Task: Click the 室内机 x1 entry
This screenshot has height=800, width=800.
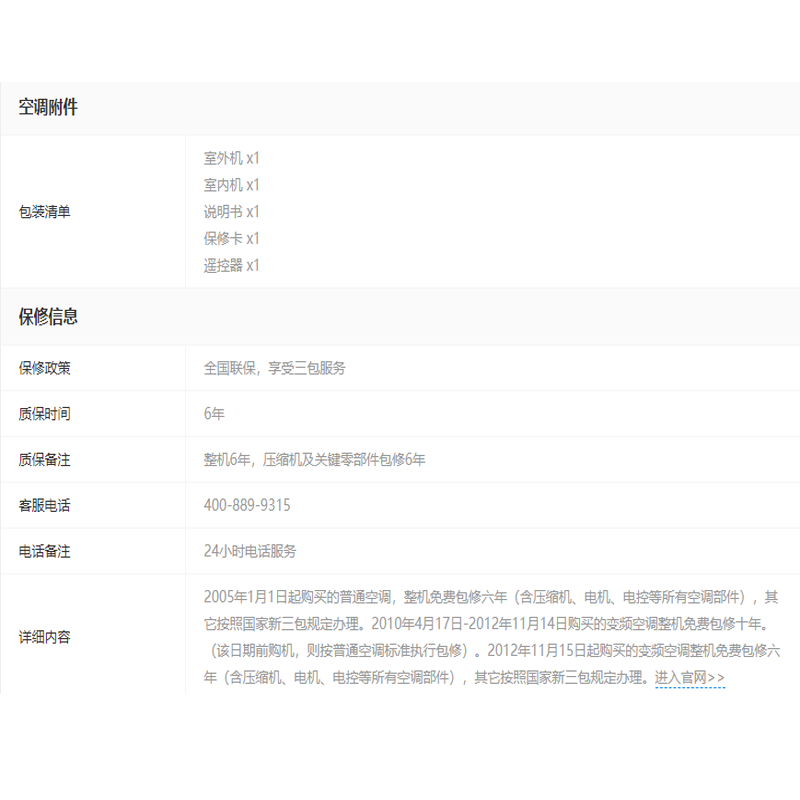Action: point(232,185)
